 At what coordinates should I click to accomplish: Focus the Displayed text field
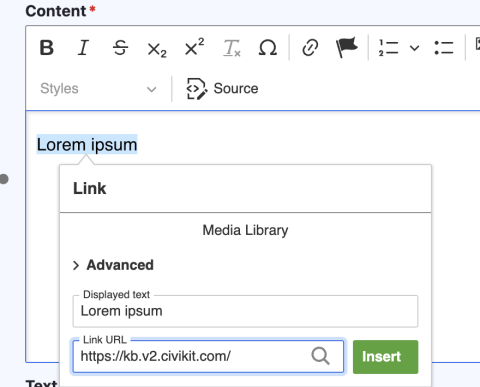tap(245, 311)
